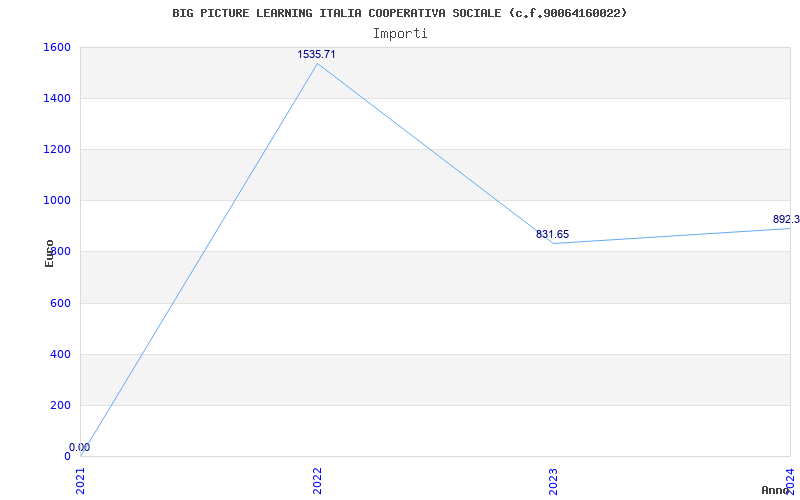This screenshot has height=500, width=800.
Task: Select the 2024 x-axis label
Action: [790, 482]
